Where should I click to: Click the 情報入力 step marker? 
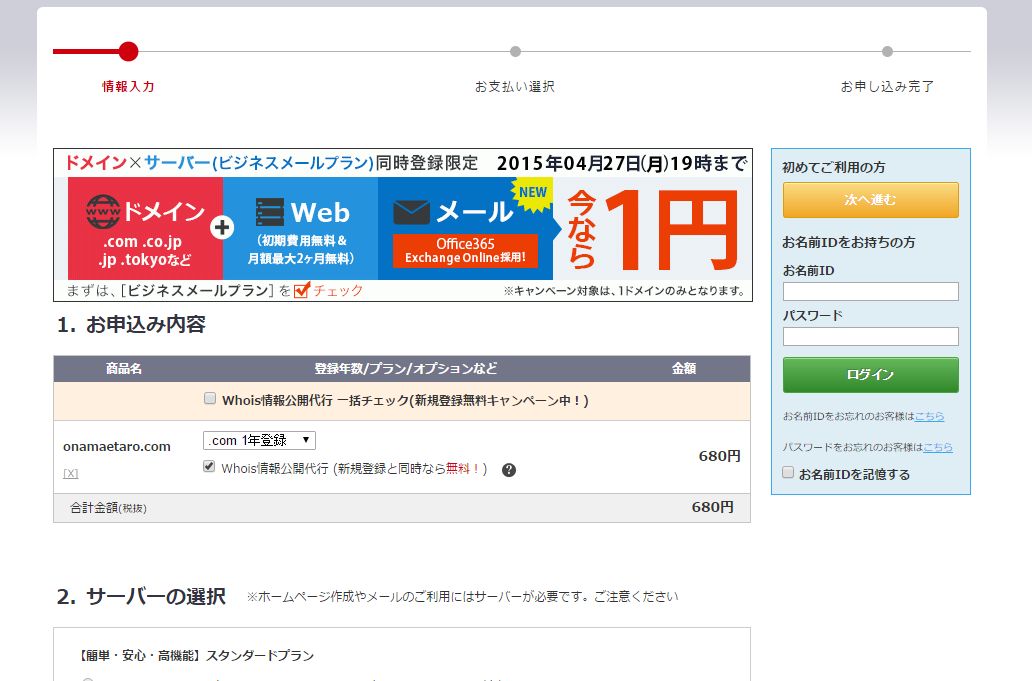pos(128,51)
